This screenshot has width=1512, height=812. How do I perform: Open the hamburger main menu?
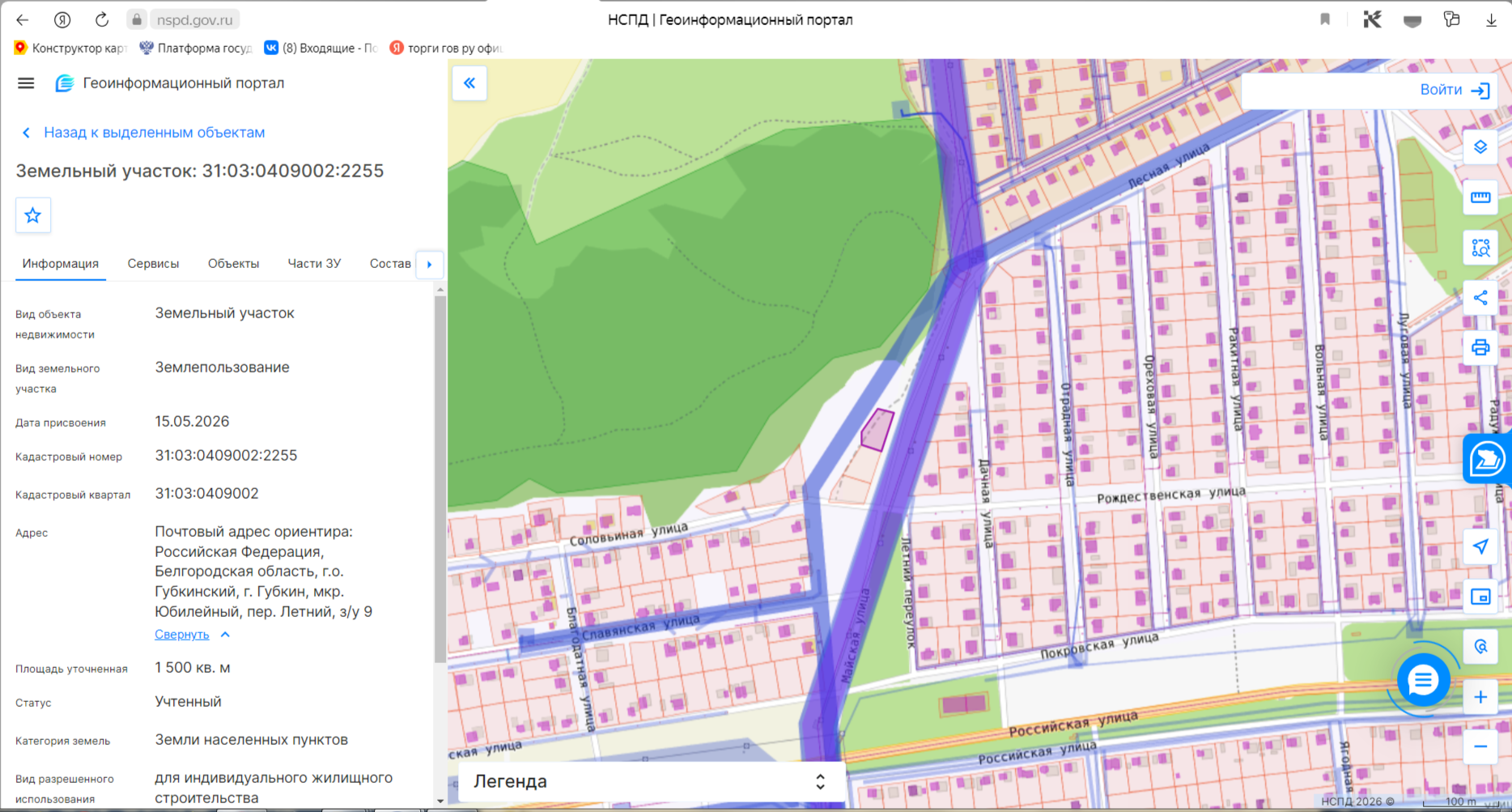point(26,83)
